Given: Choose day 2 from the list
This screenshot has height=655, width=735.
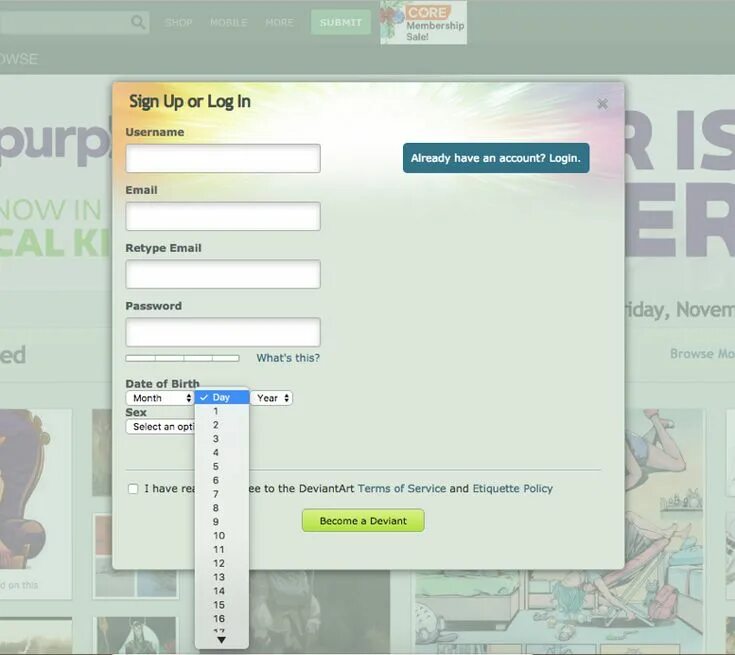Looking at the screenshot, I should pyautogui.click(x=222, y=425).
